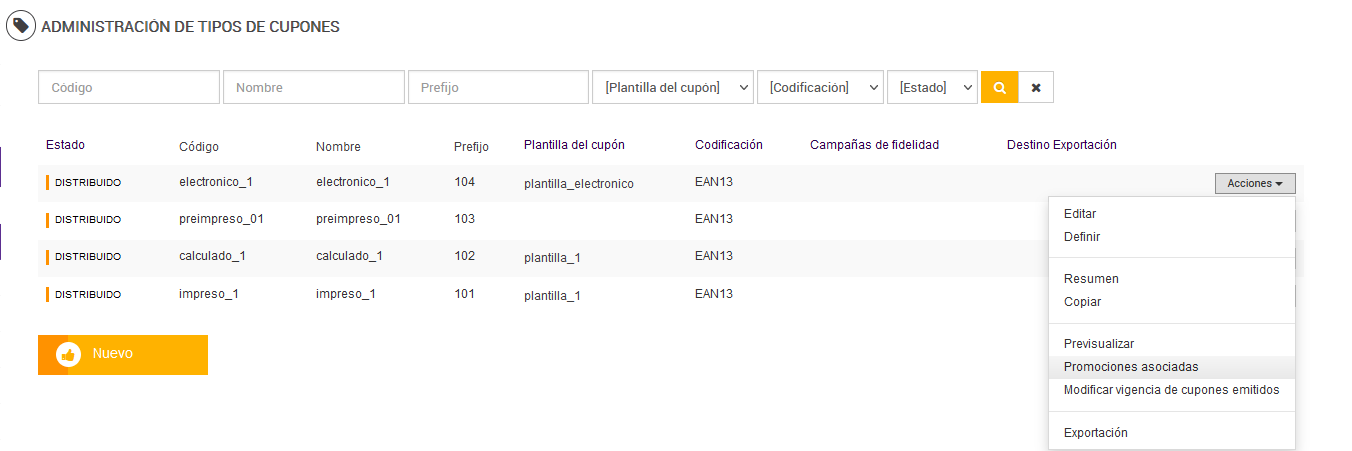This screenshot has height=451, width=1352.
Task: Click the Prefijo input field
Action: (497, 87)
